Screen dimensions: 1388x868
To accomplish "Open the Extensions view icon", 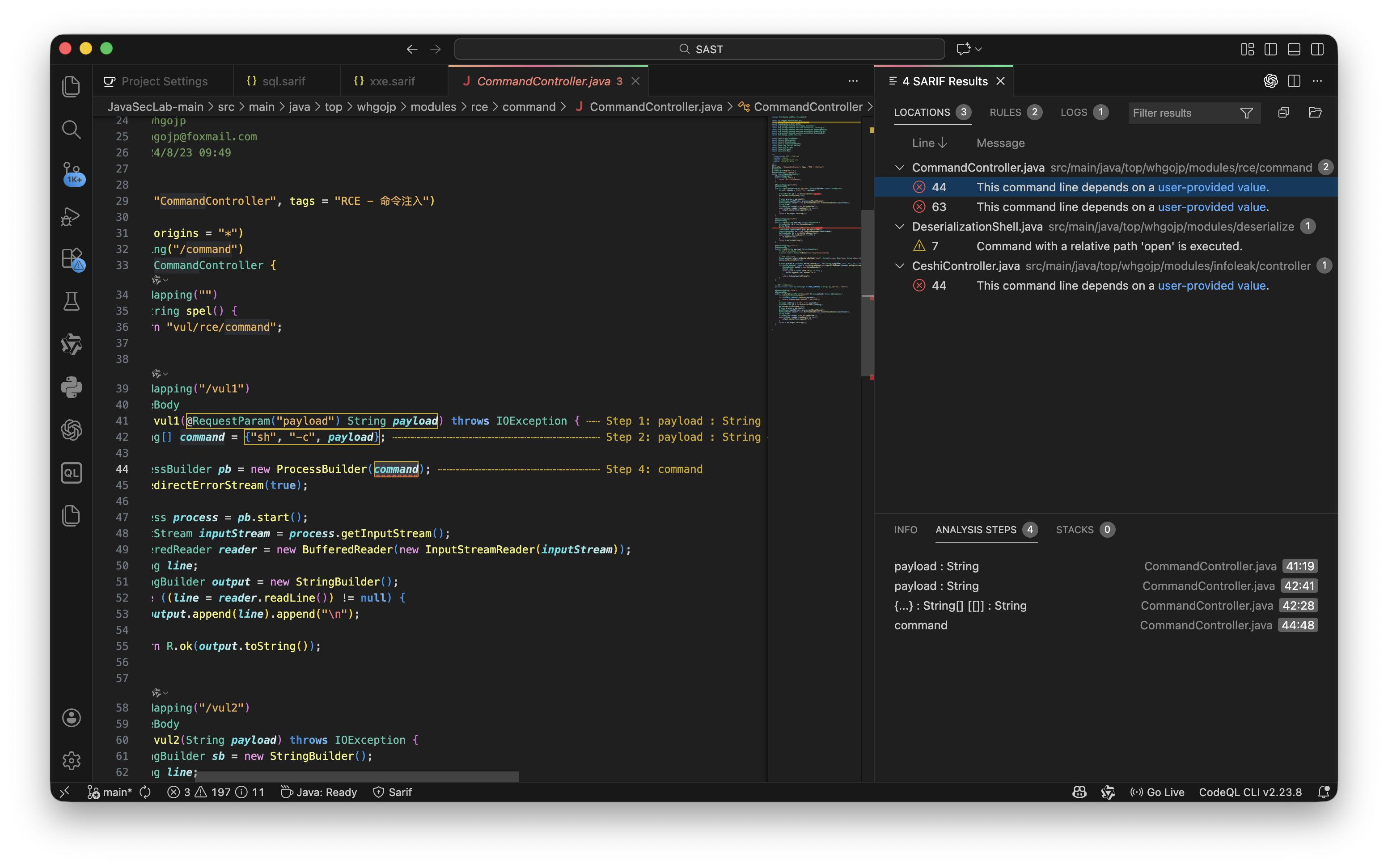I will pyautogui.click(x=71, y=259).
